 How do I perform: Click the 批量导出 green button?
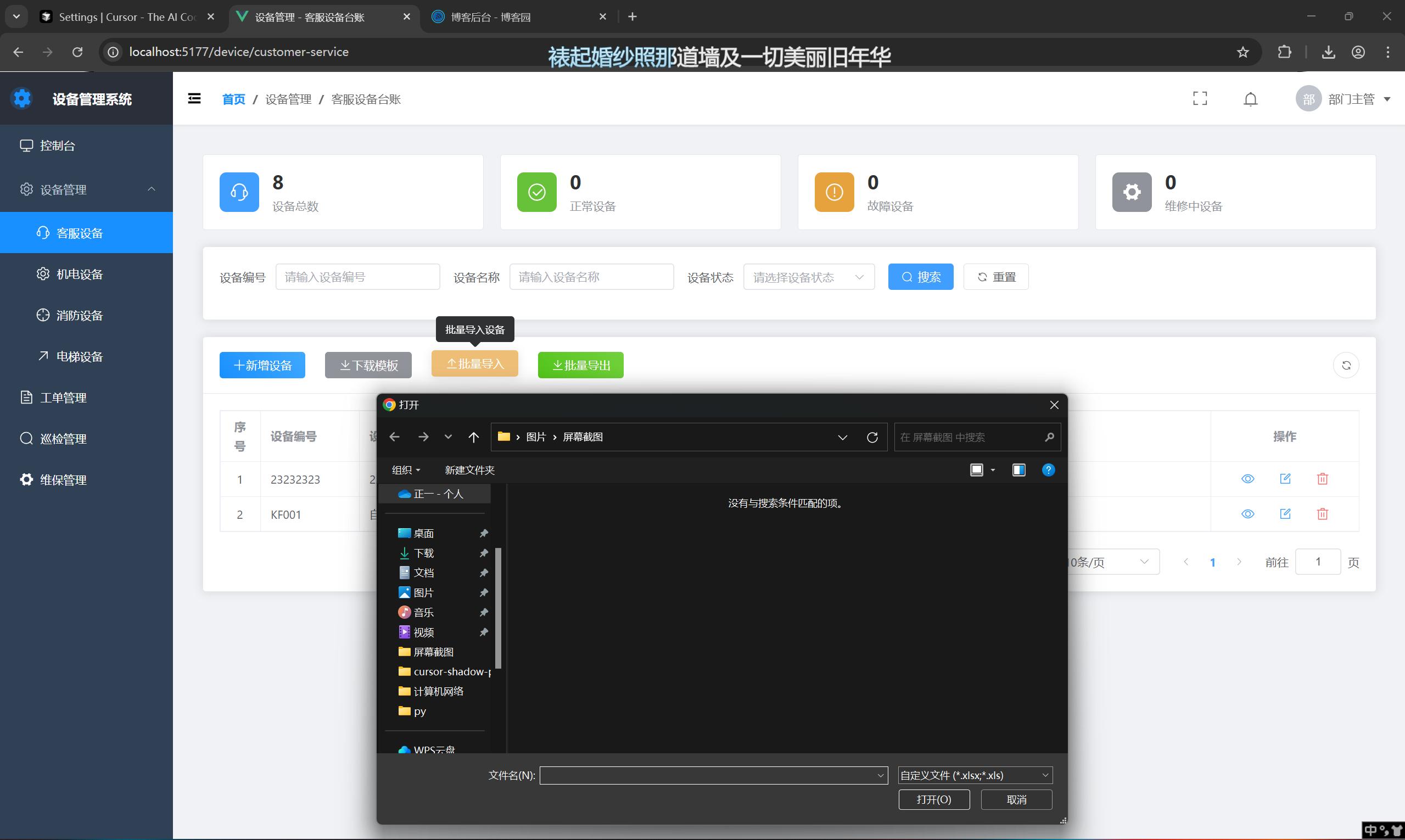coord(580,365)
